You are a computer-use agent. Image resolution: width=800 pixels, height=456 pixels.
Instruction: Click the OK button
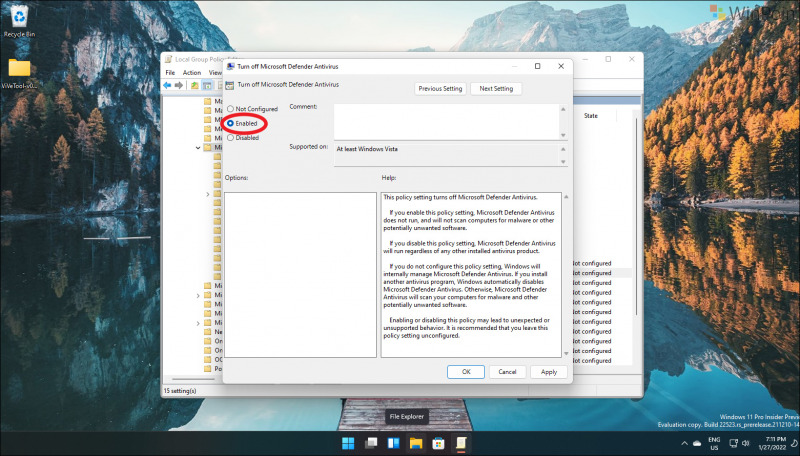[x=466, y=372]
